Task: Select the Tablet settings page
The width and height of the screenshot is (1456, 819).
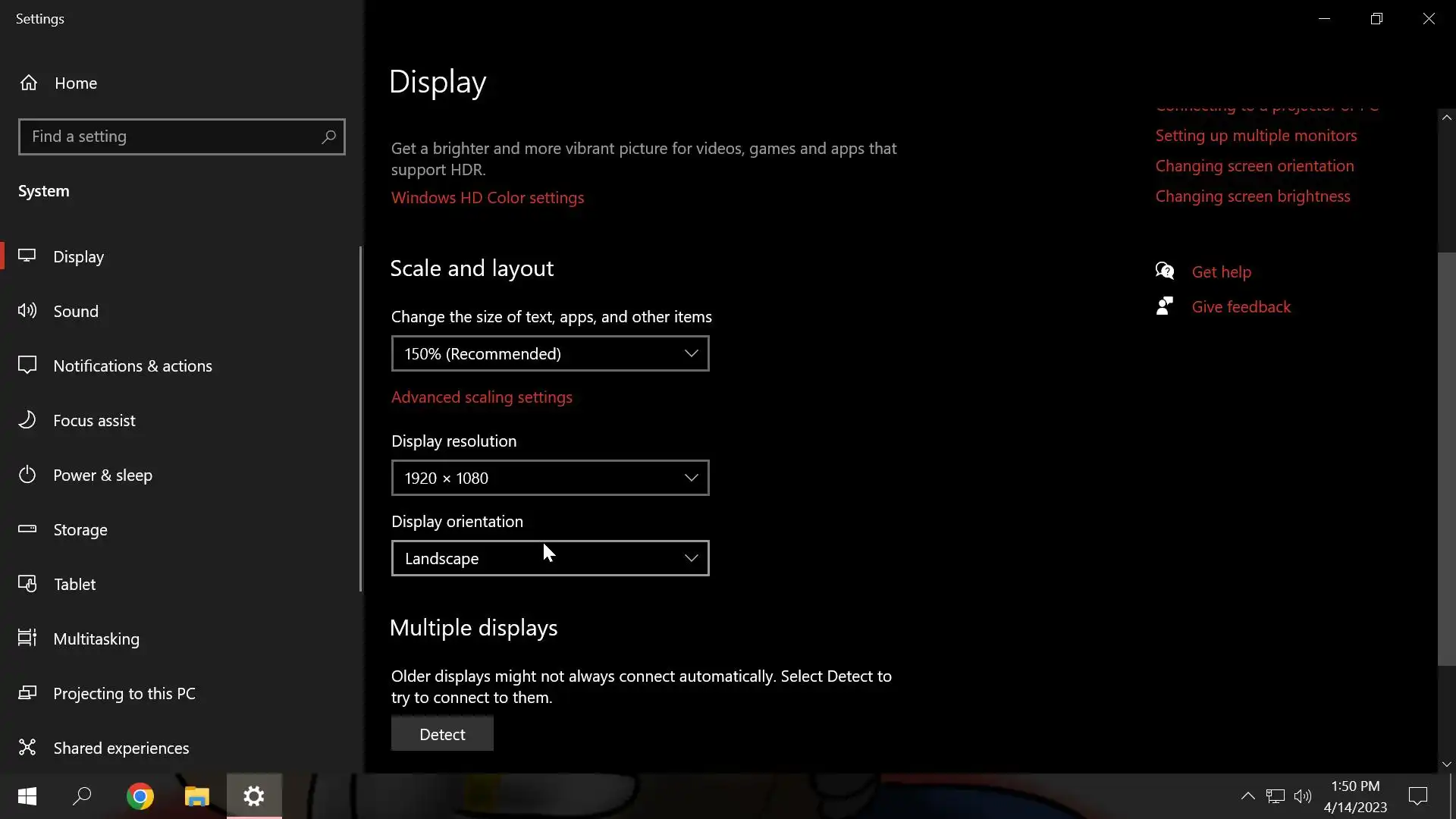Action: [74, 584]
